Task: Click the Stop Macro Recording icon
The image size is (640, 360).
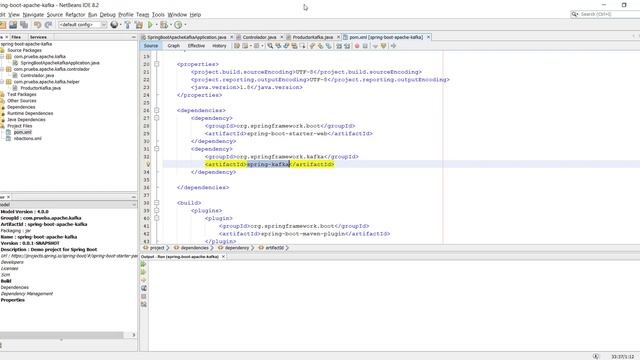Action: click(365, 46)
